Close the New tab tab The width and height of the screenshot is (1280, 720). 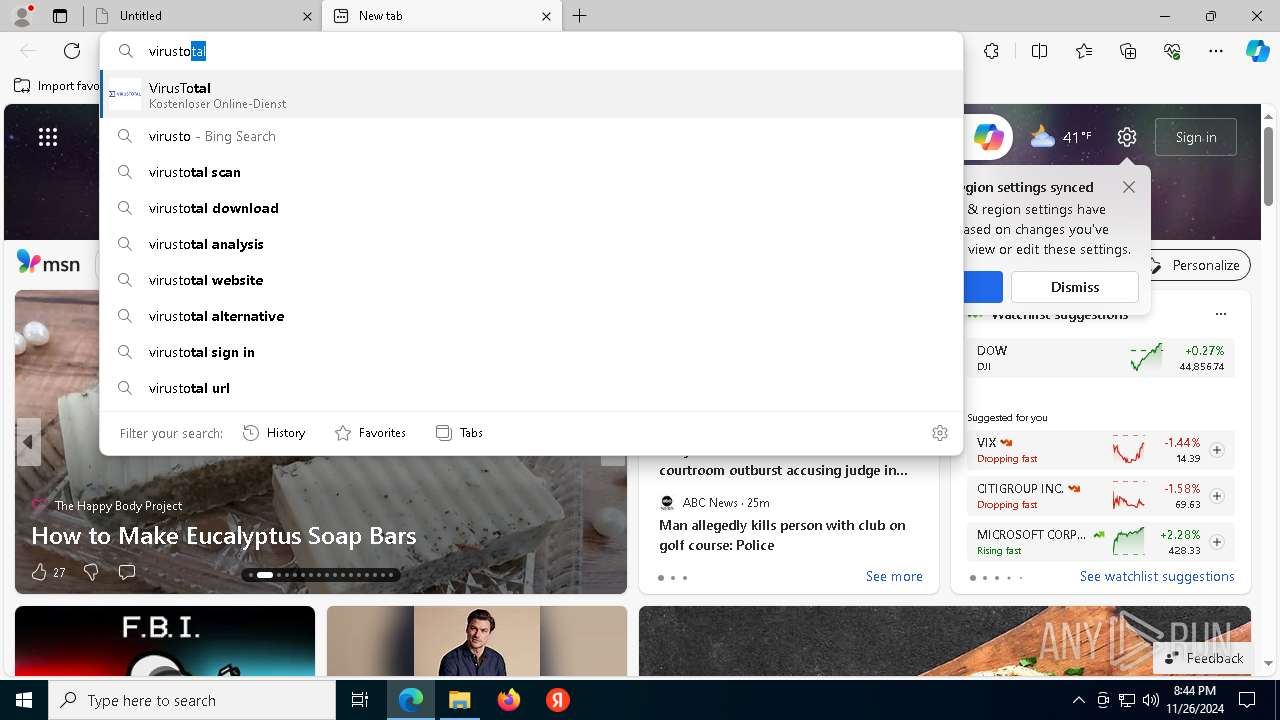click(x=547, y=16)
